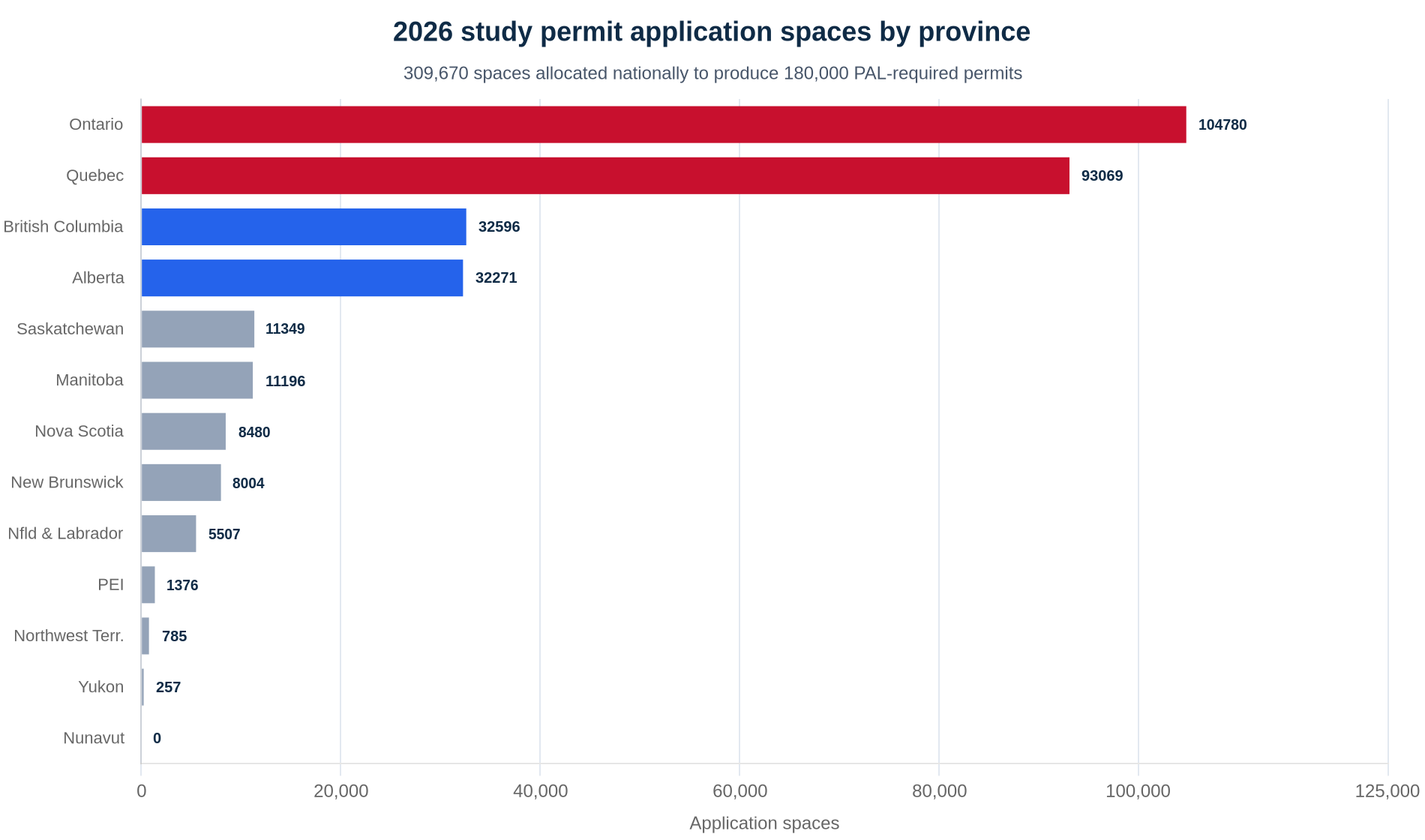Click the Quebec axis label
Viewport: 1425px width, 840px height.
tap(94, 175)
